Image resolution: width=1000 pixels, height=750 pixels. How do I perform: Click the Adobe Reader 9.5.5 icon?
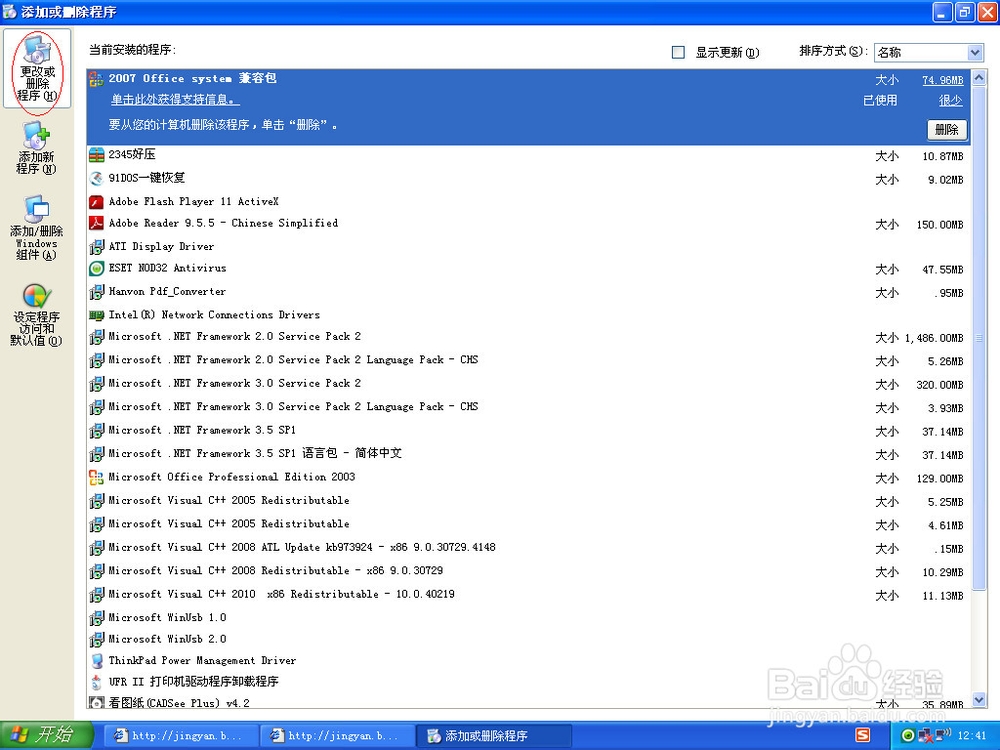(x=96, y=223)
